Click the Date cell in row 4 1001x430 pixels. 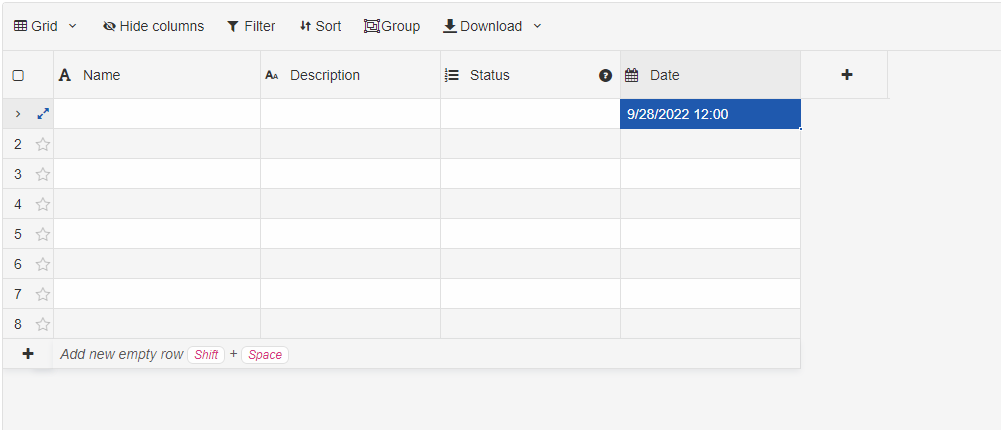pyautogui.click(x=711, y=204)
